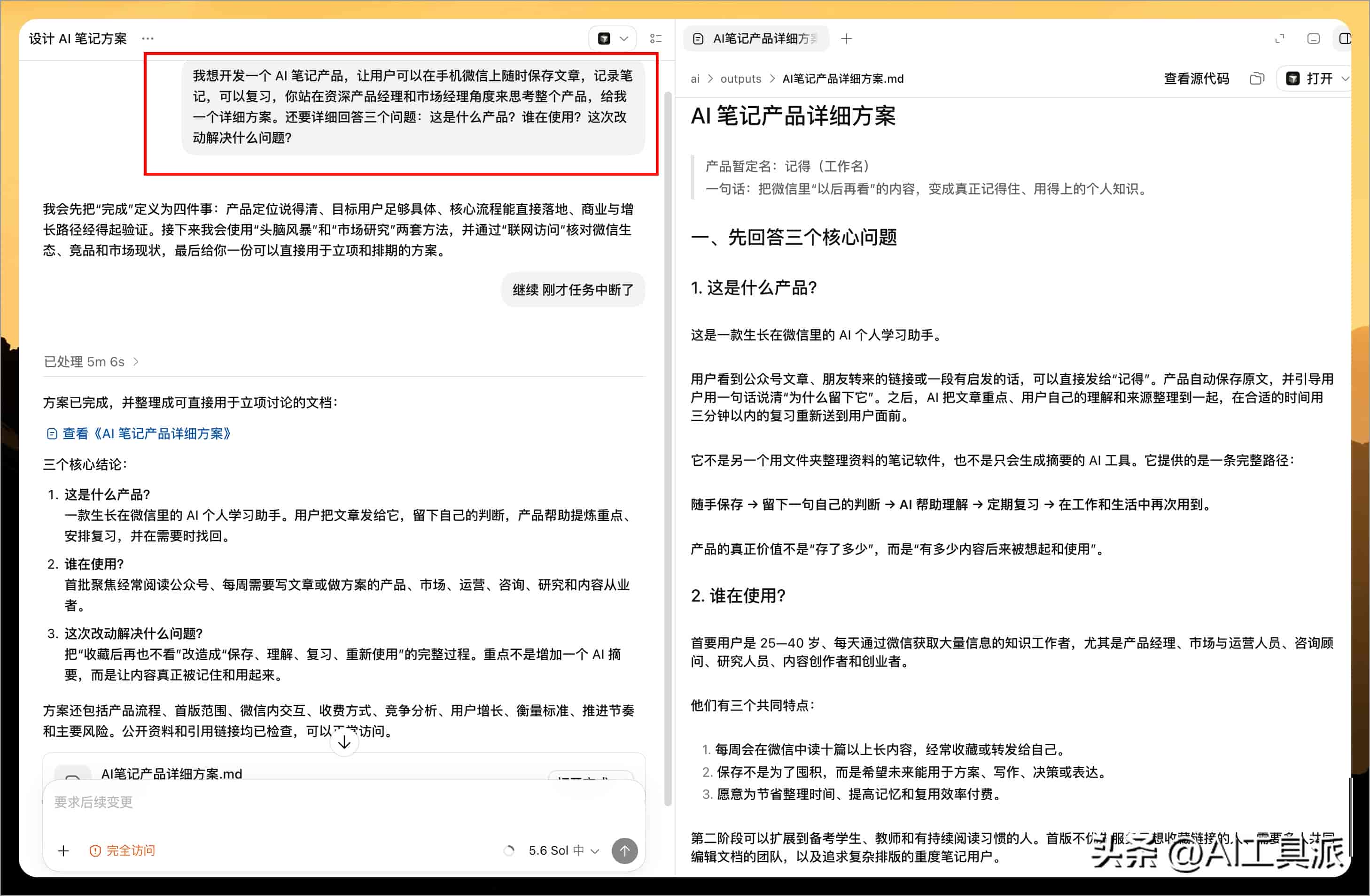Click the heading 1. 这是什么产品？ in document
Screen dimensions: 1370x896
754,288
